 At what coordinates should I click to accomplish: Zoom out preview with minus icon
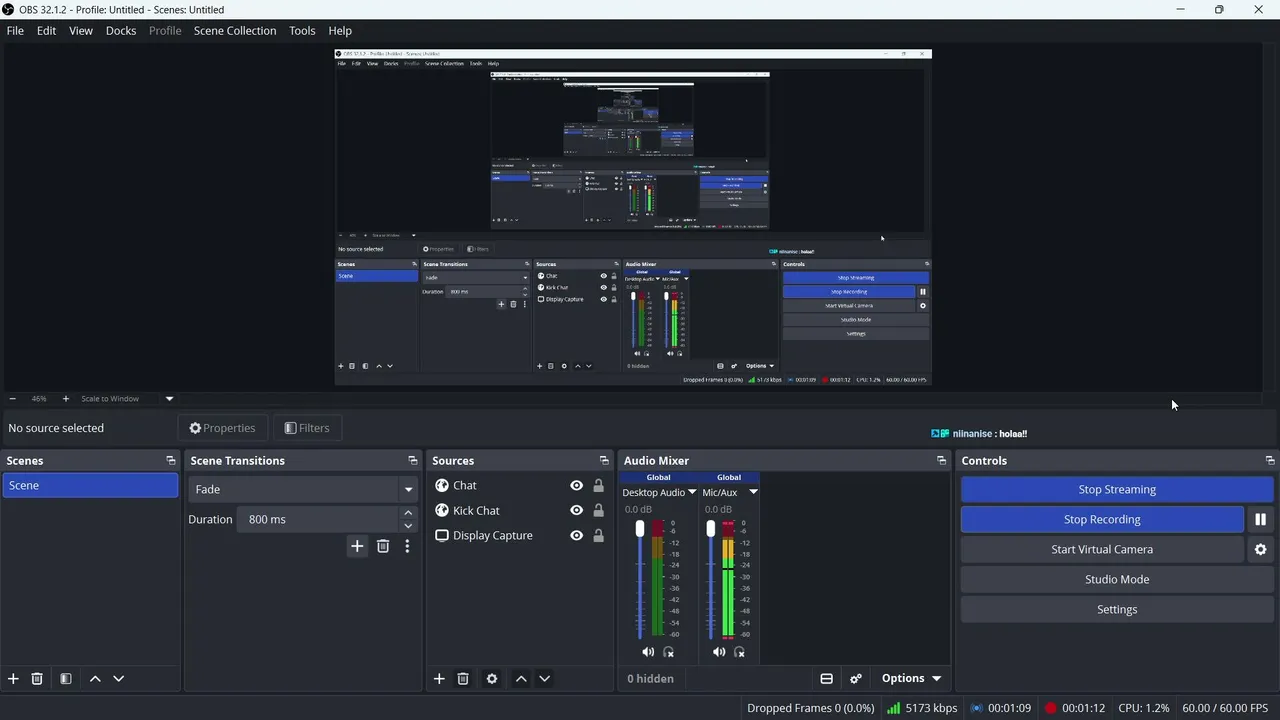tap(12, 398)
